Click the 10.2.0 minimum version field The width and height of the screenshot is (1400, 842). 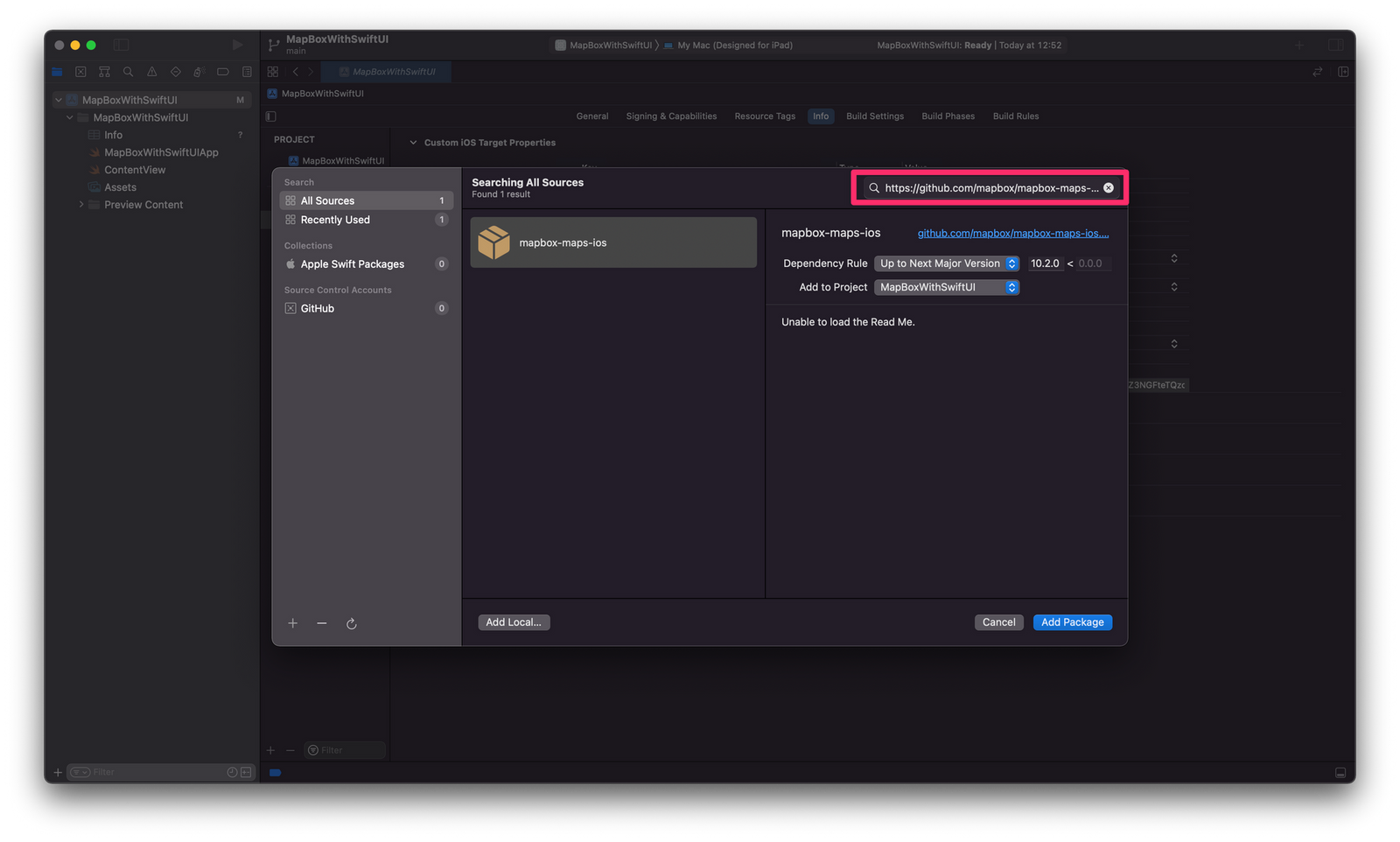pos(1045,263)
